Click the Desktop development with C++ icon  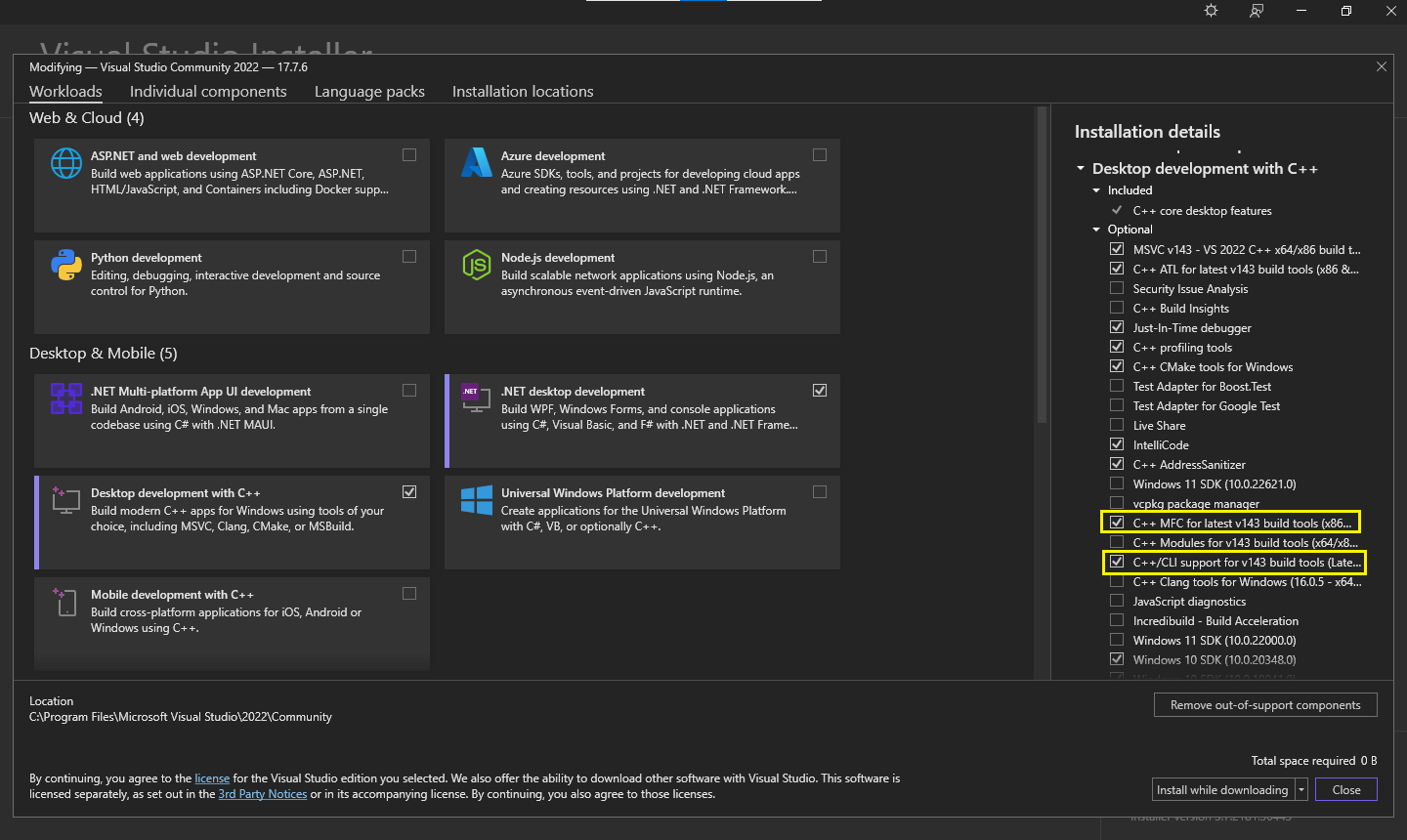click(x=66, y=500)
